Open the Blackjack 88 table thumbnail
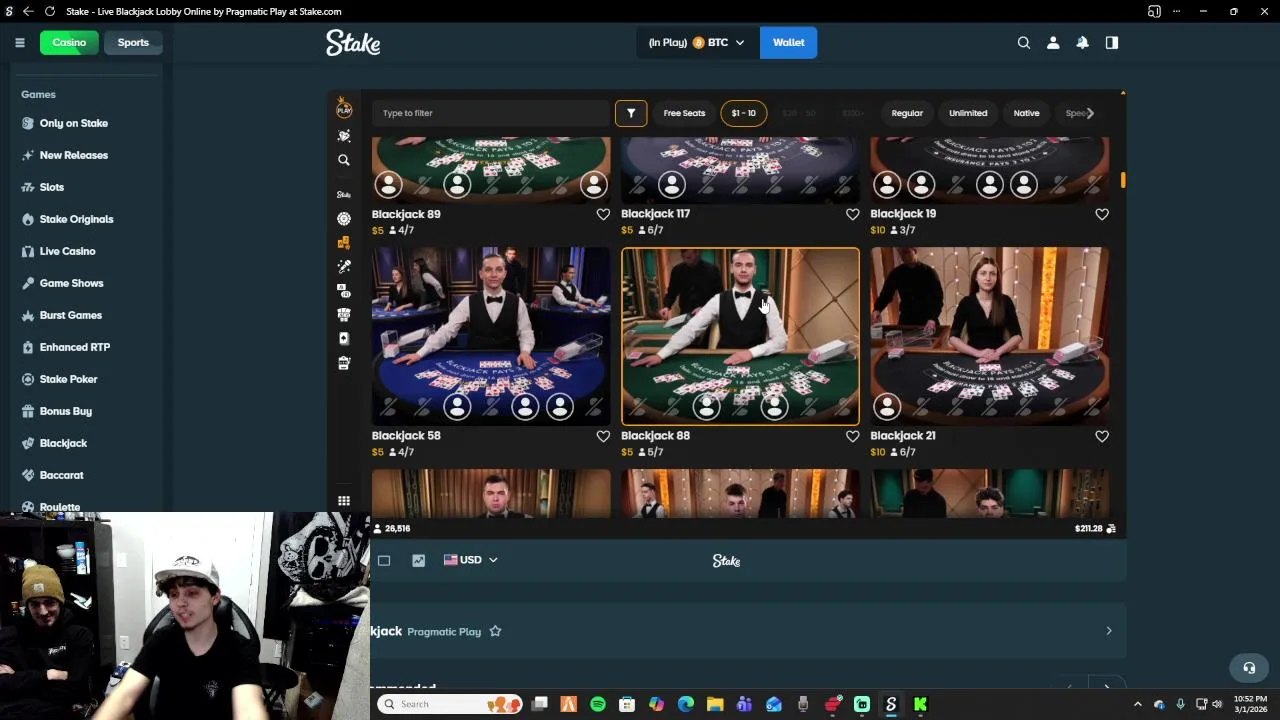This screenshot has width=1280, height=720. (x=740, y=336)
